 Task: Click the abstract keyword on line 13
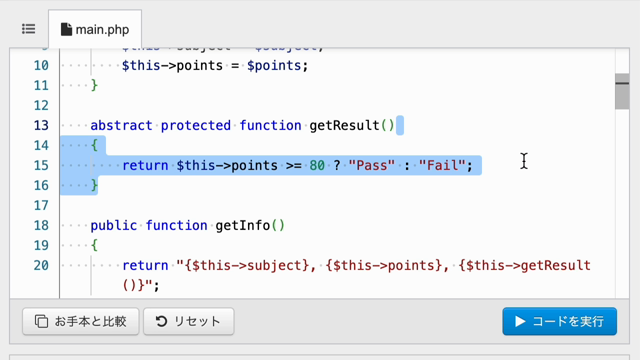click(121, 125)
